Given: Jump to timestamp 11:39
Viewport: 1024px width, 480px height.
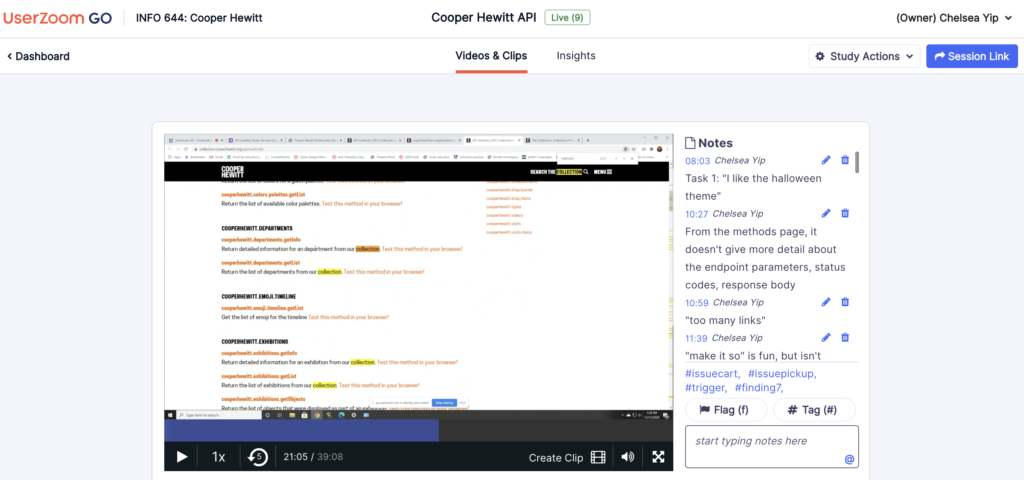Looking at the screenshot, I should click(x=696, y=338).
